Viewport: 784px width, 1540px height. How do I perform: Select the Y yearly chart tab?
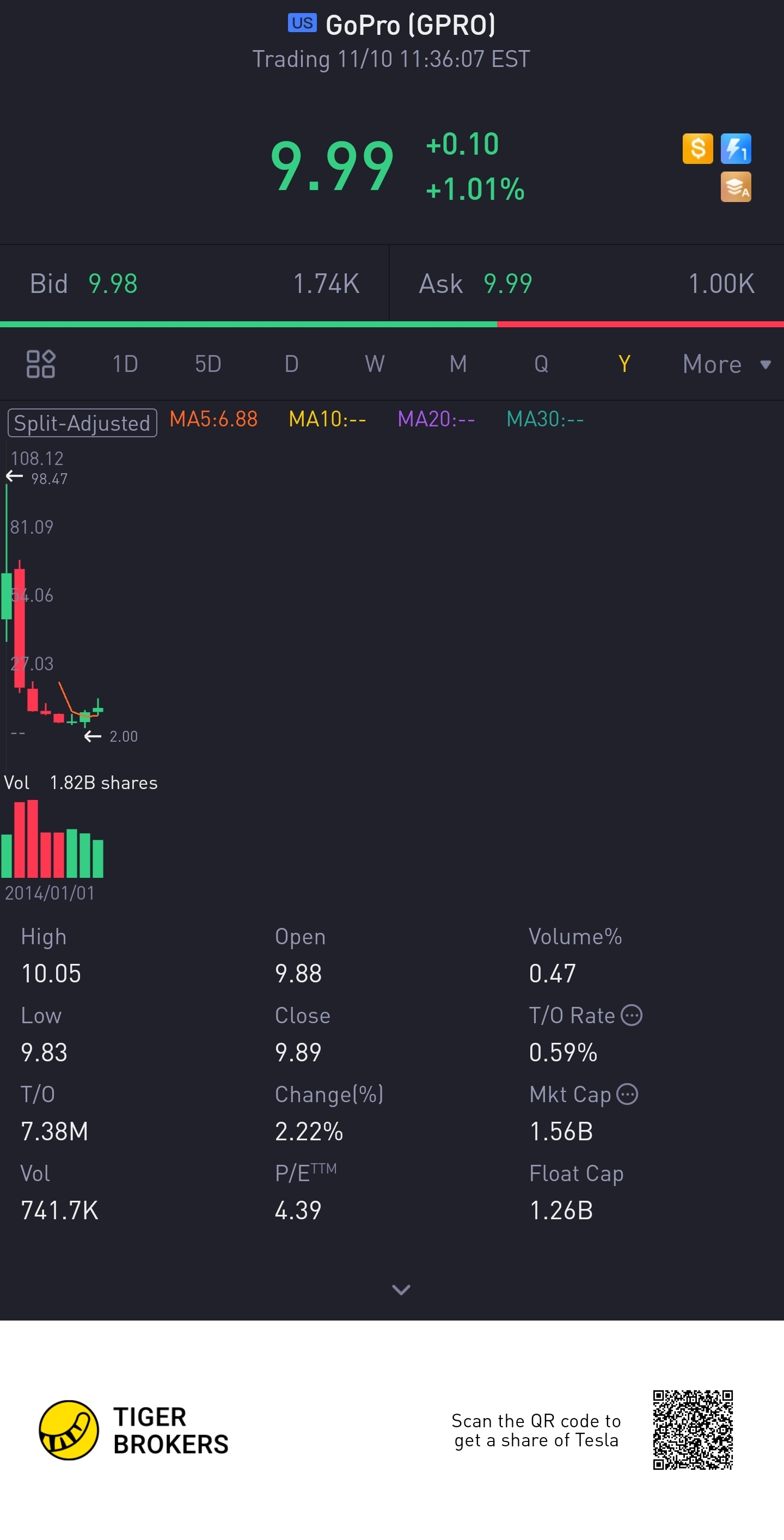click(624, 363)
